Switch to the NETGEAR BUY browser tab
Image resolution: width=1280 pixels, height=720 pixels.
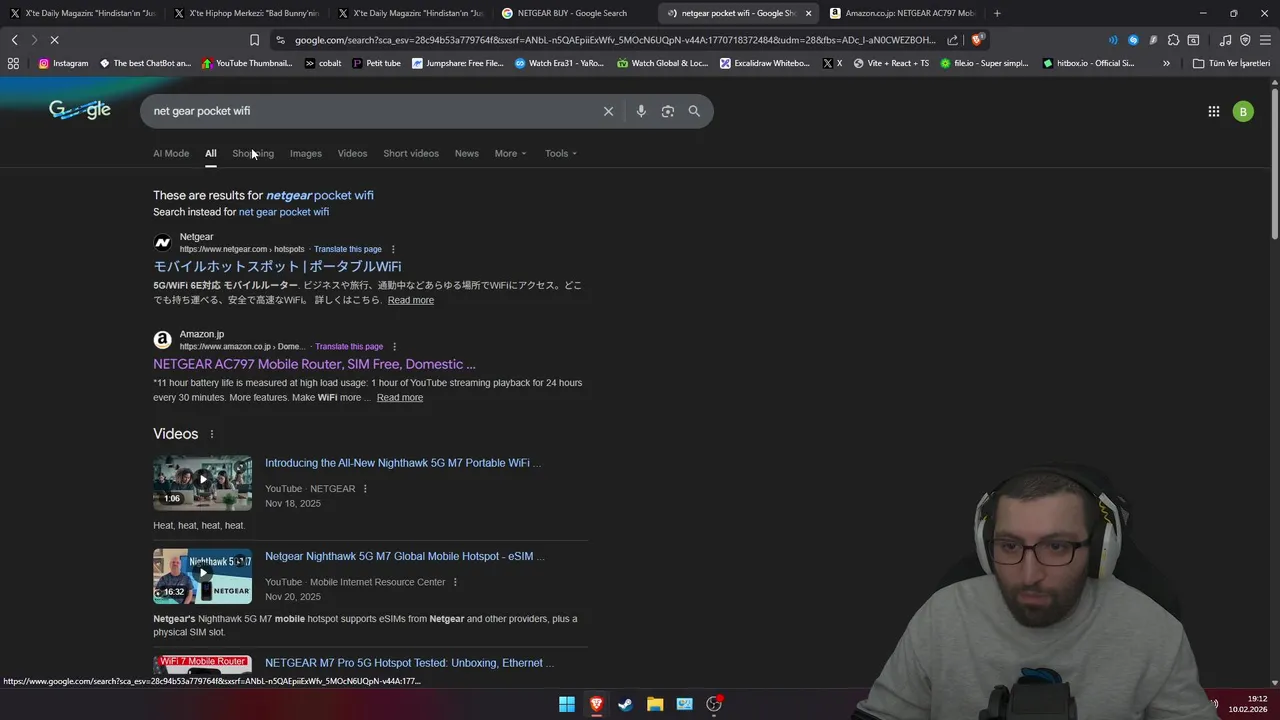pyautogui.click(x=572, y=13)
